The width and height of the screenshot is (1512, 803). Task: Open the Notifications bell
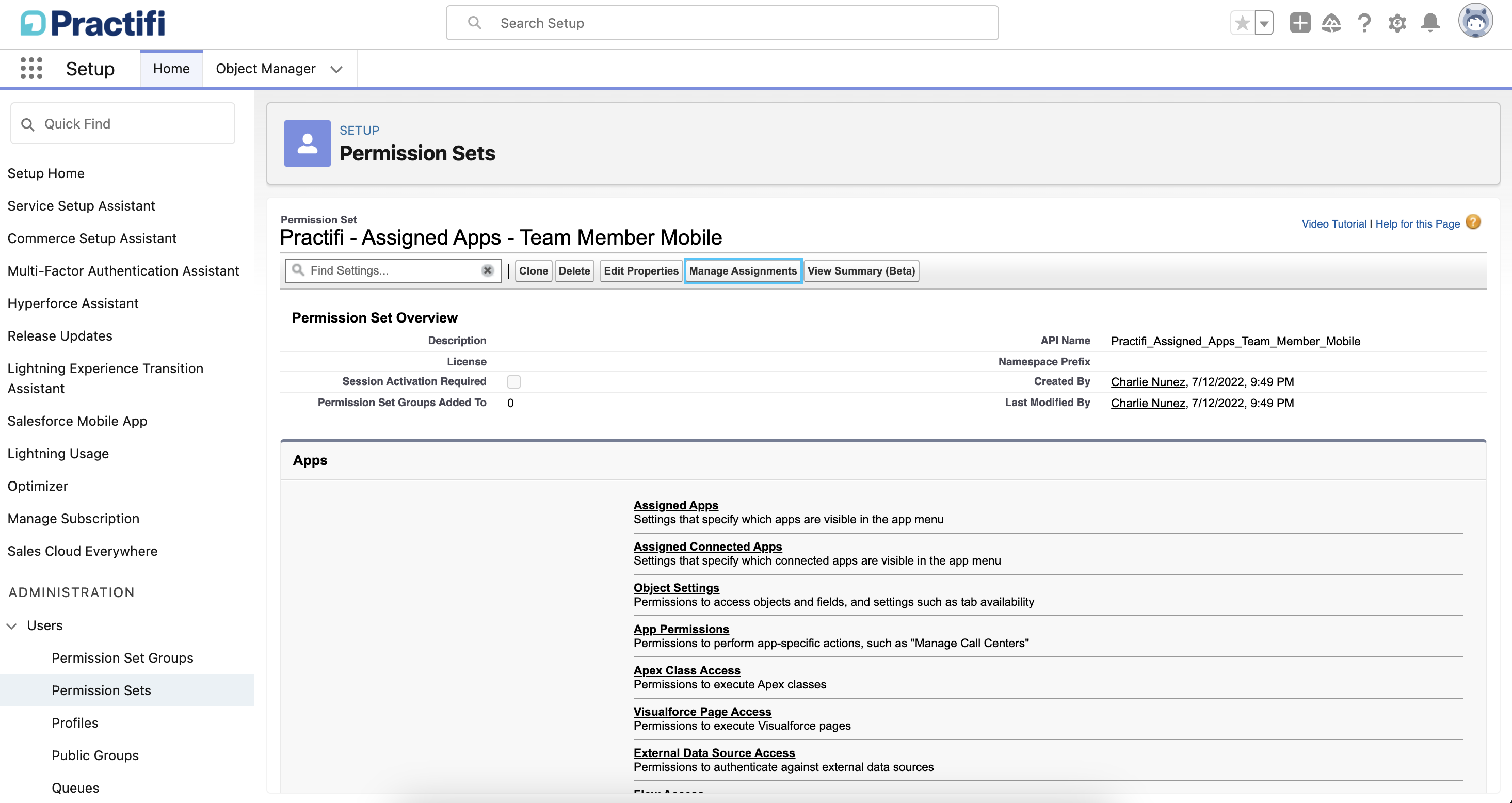pos(1430,23)
